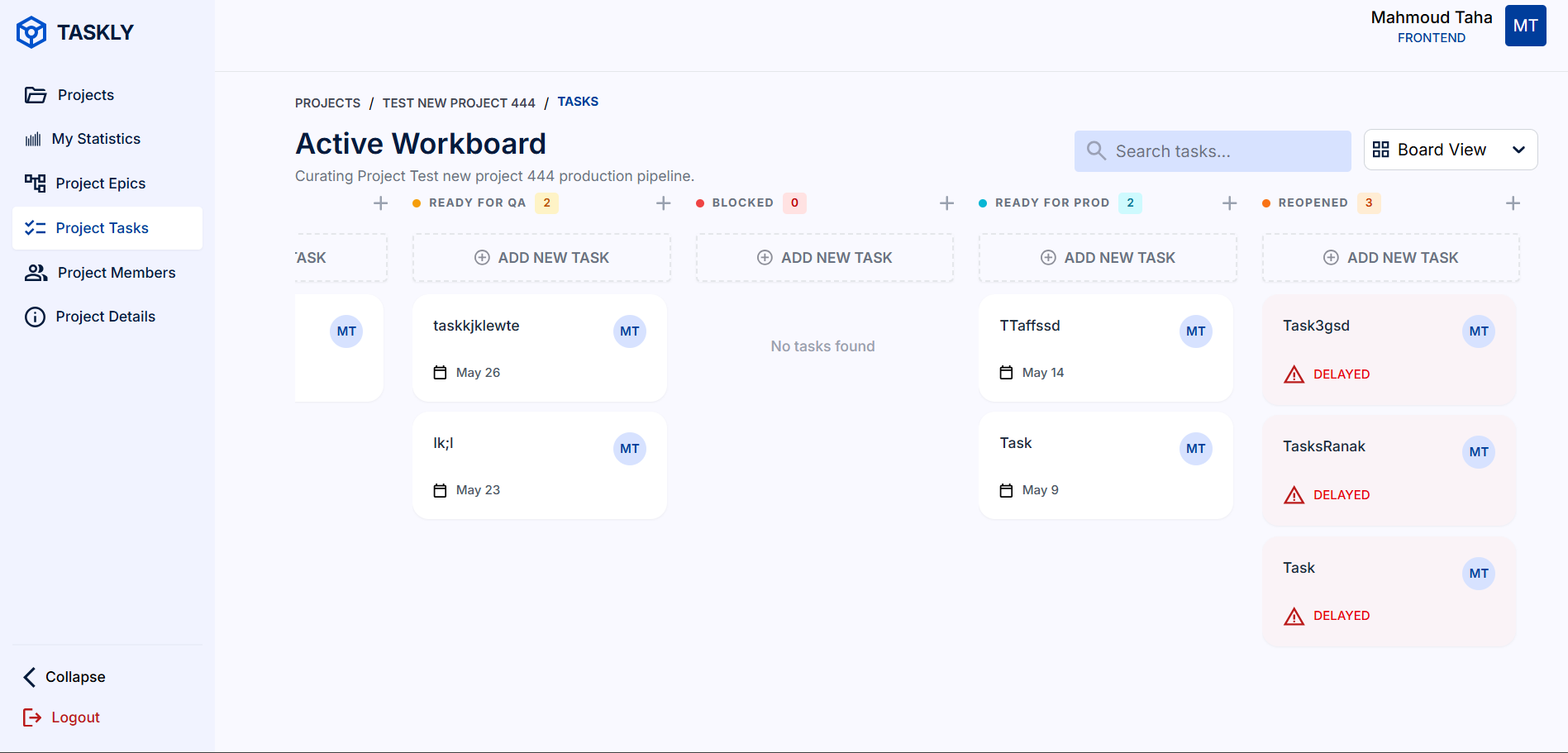Image resolution: width=1568 pixels, height=753 pixels.
Task: Click delayed warning icon on TasksRanak
Action: click(1294, 495)
